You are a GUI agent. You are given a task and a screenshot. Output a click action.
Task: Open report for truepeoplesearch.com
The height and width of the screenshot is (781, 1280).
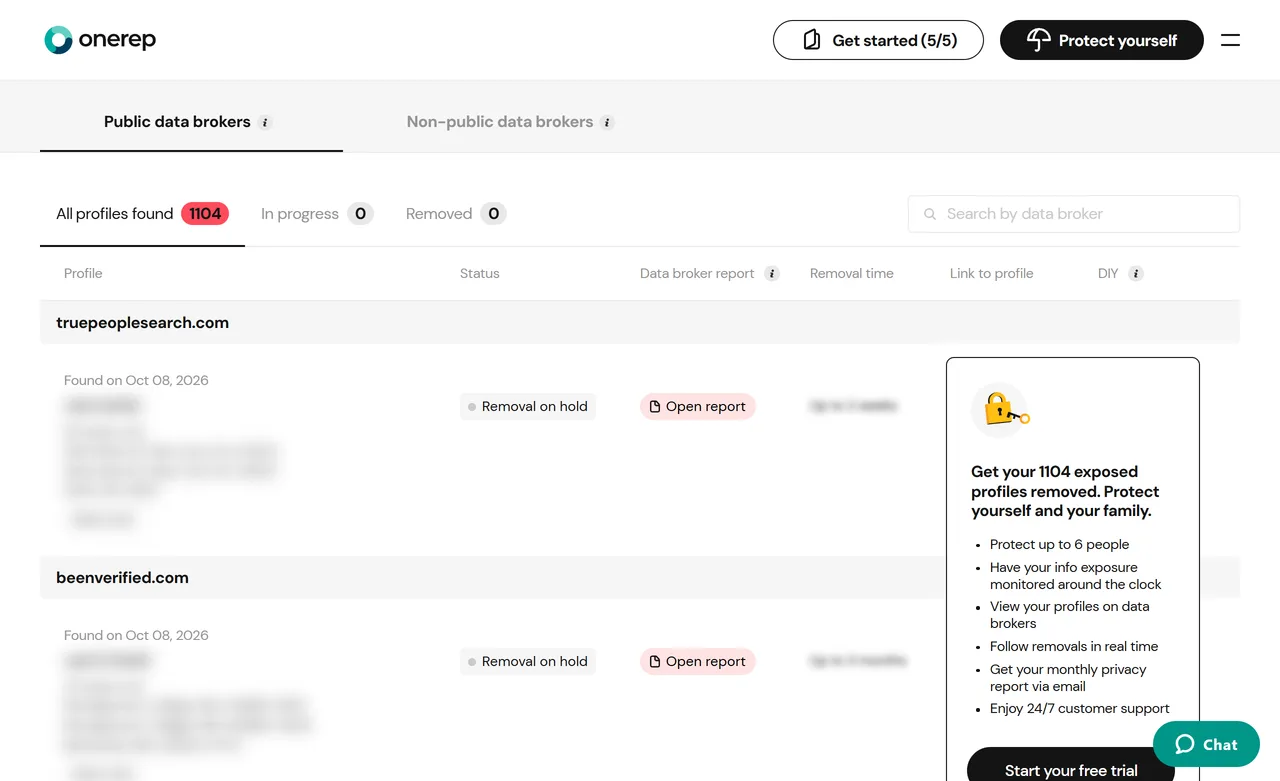698,407
